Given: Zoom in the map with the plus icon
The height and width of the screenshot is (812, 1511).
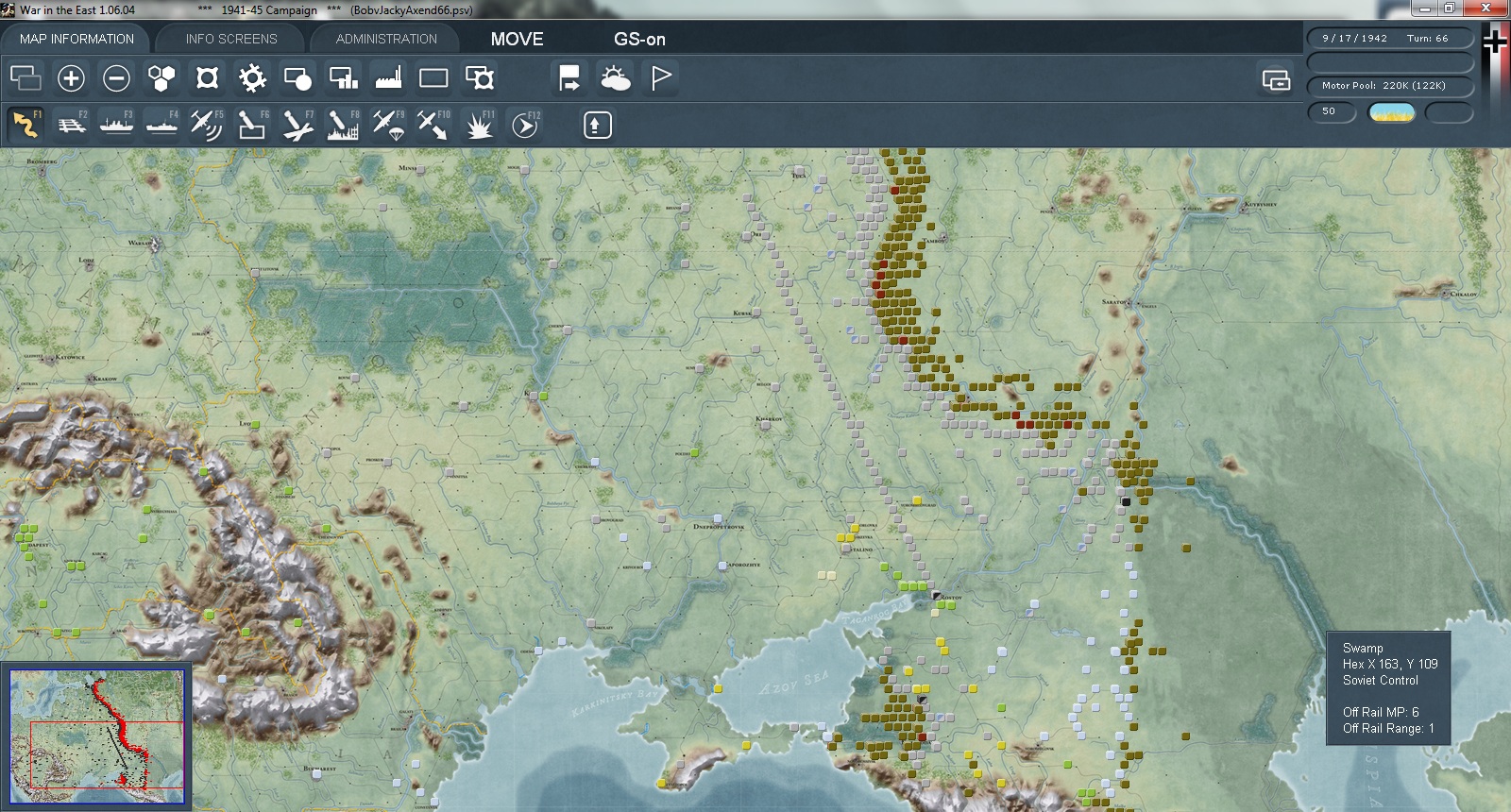Looking at the screenshot, I should click(71, 77).
